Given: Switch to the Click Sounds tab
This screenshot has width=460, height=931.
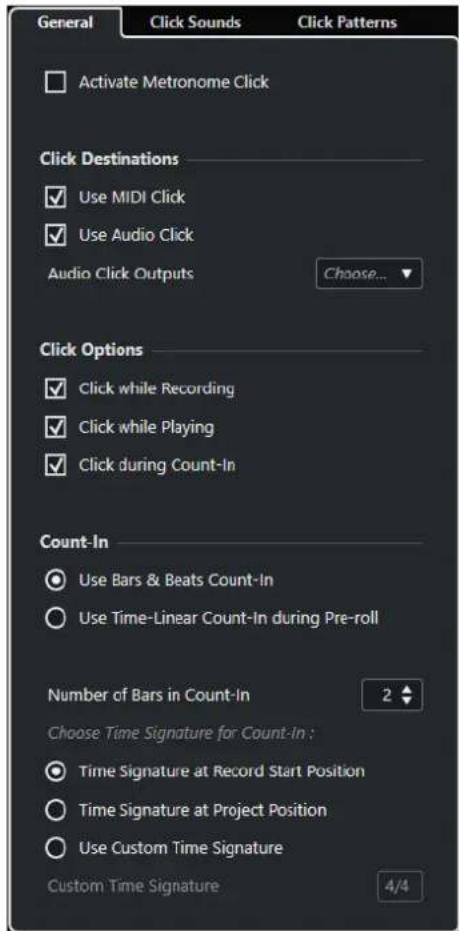Looking at the screenshot, I should (195, 23).
